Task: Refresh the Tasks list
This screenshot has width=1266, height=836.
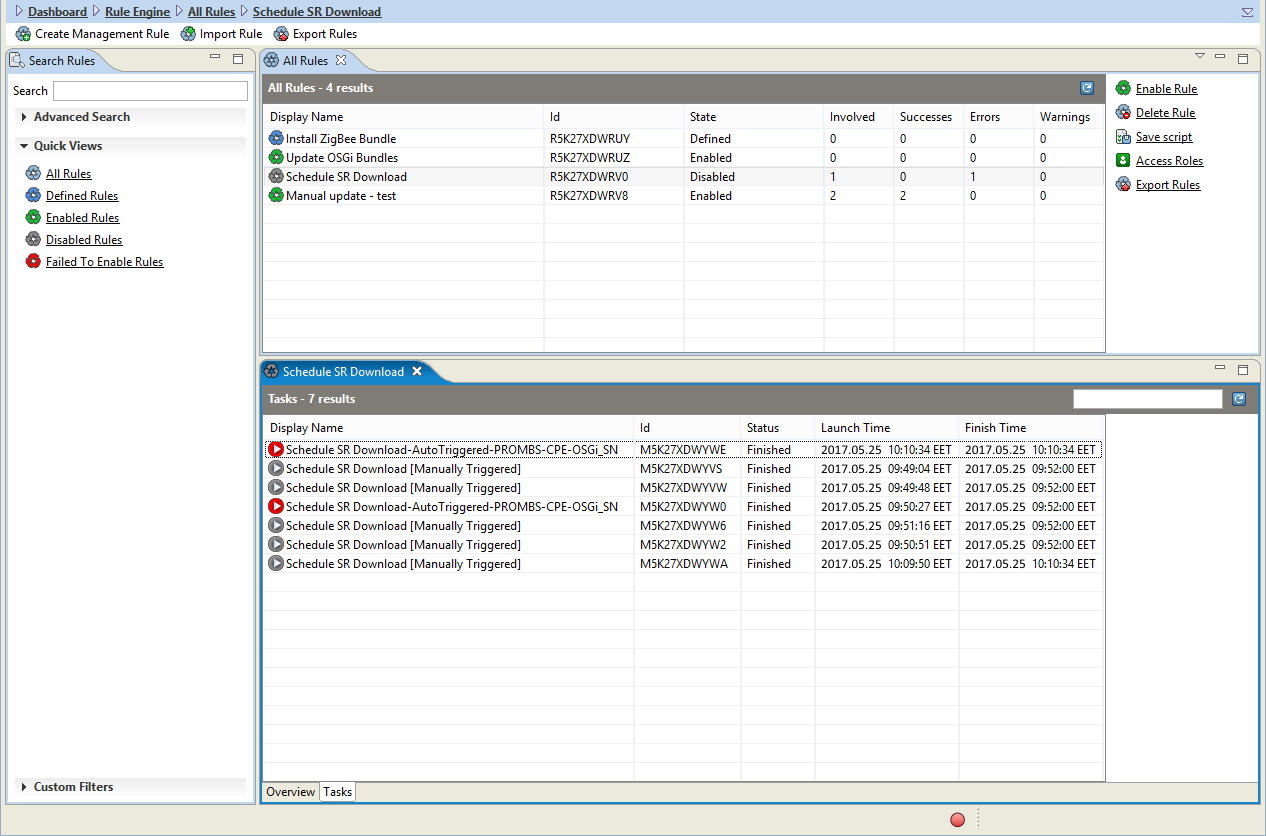Action: click(x=1239, y=399)
